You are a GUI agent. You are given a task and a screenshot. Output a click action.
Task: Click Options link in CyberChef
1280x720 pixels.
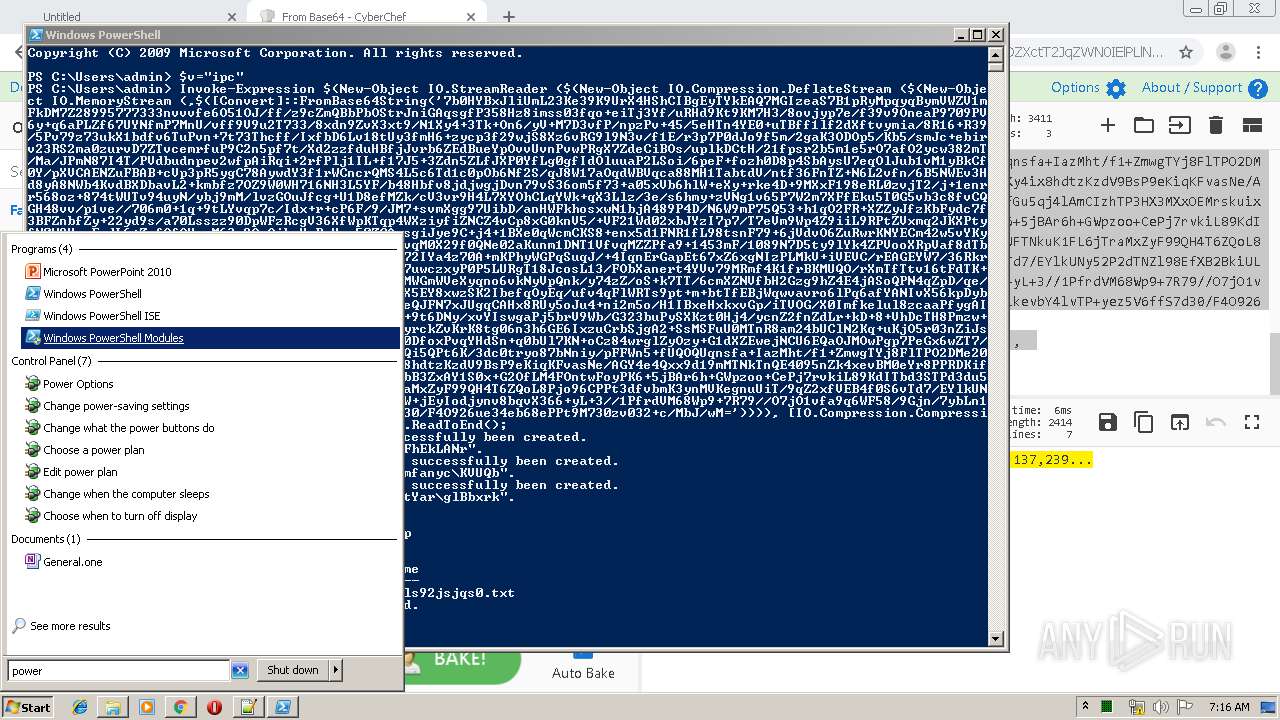(x=1075, y=88)
